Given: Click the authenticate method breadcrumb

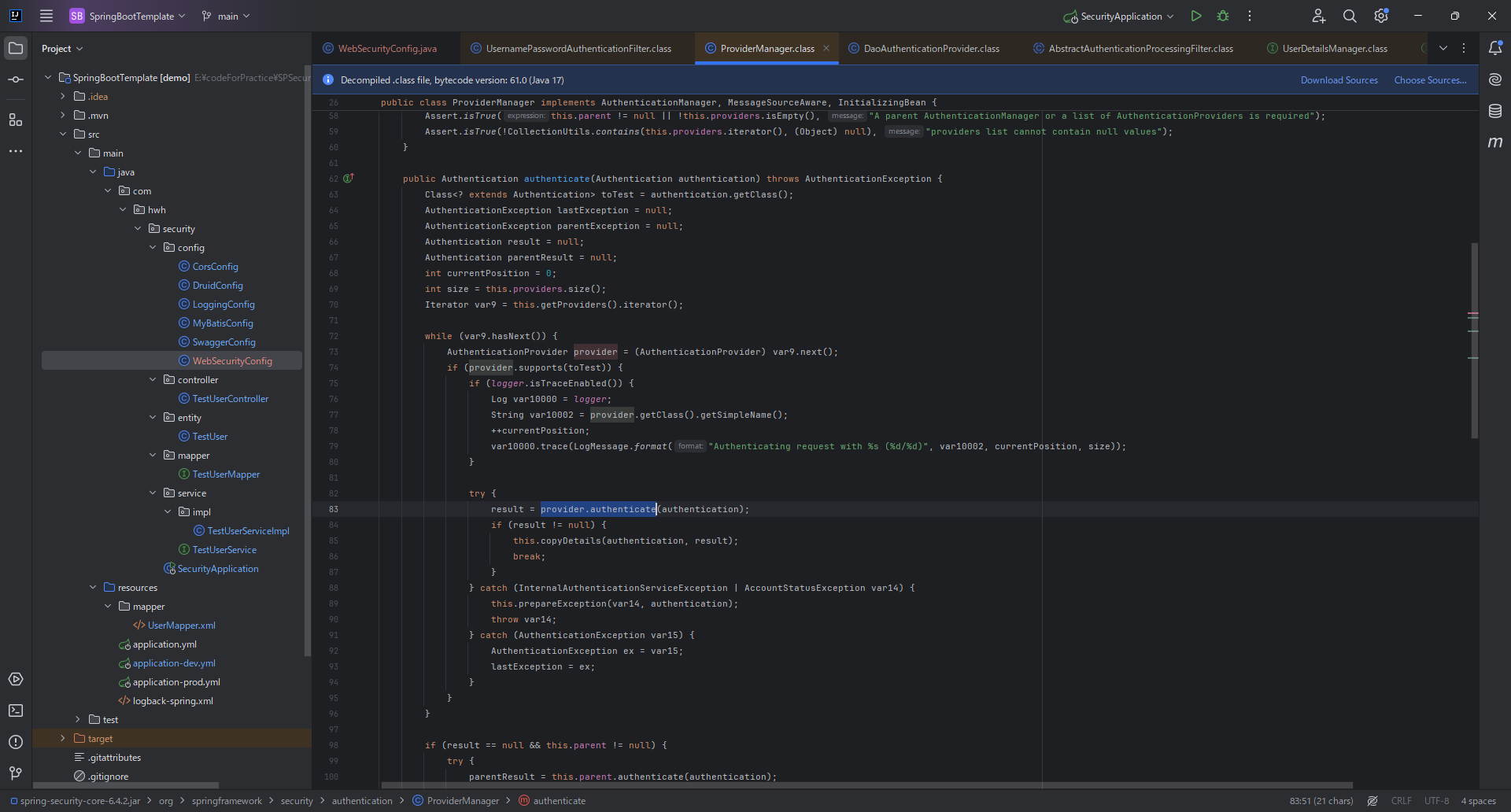Looking at the screenshot, I should point(552,801).
